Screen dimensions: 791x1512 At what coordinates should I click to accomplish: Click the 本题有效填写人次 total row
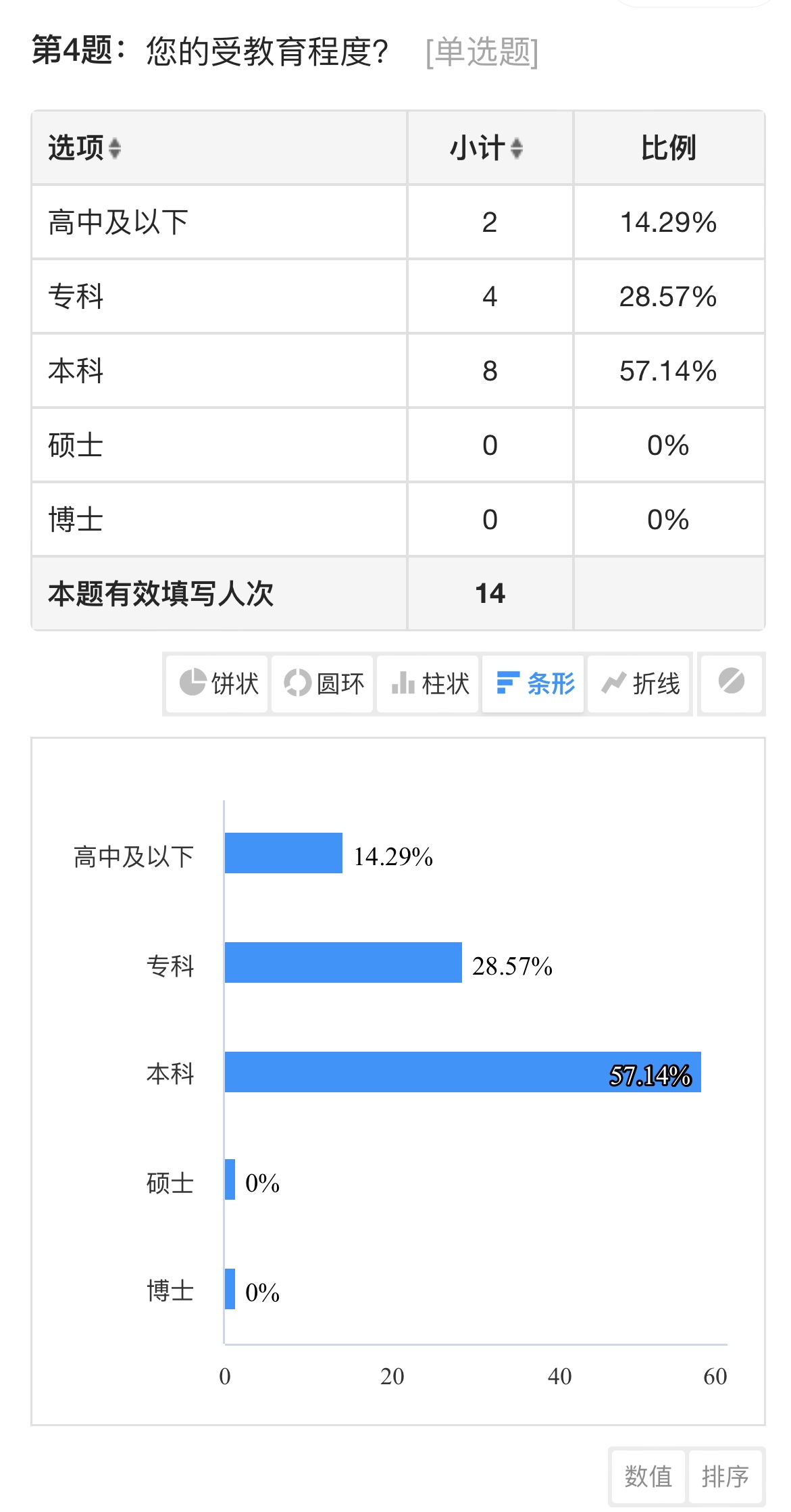click(x=398, y=593)
